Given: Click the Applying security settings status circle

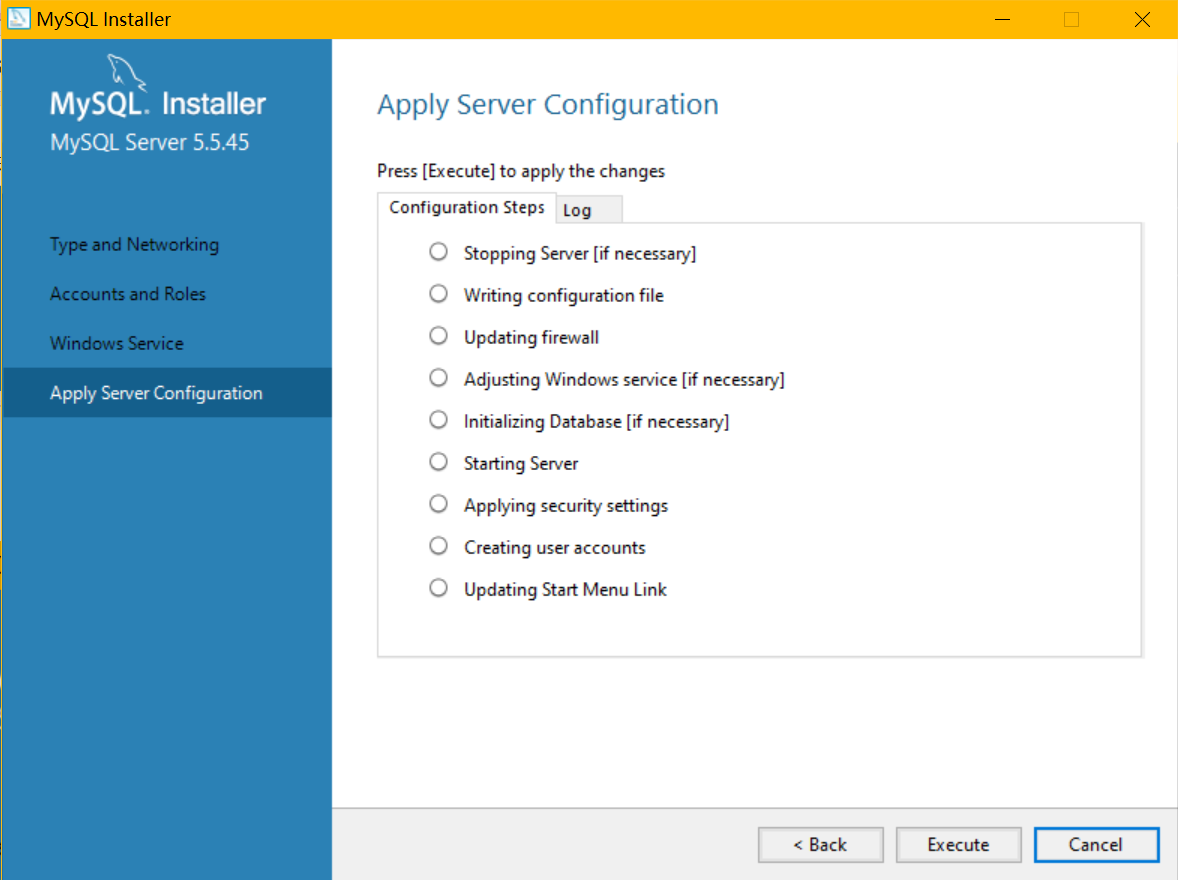Looking at the screenshot, I should (438, 504).
